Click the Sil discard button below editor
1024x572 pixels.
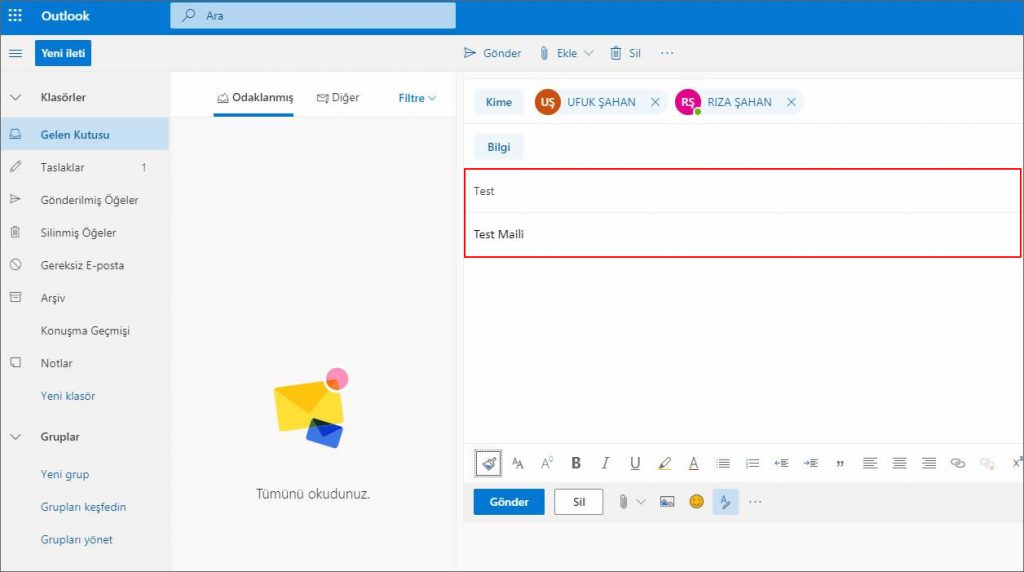[579, 501]
